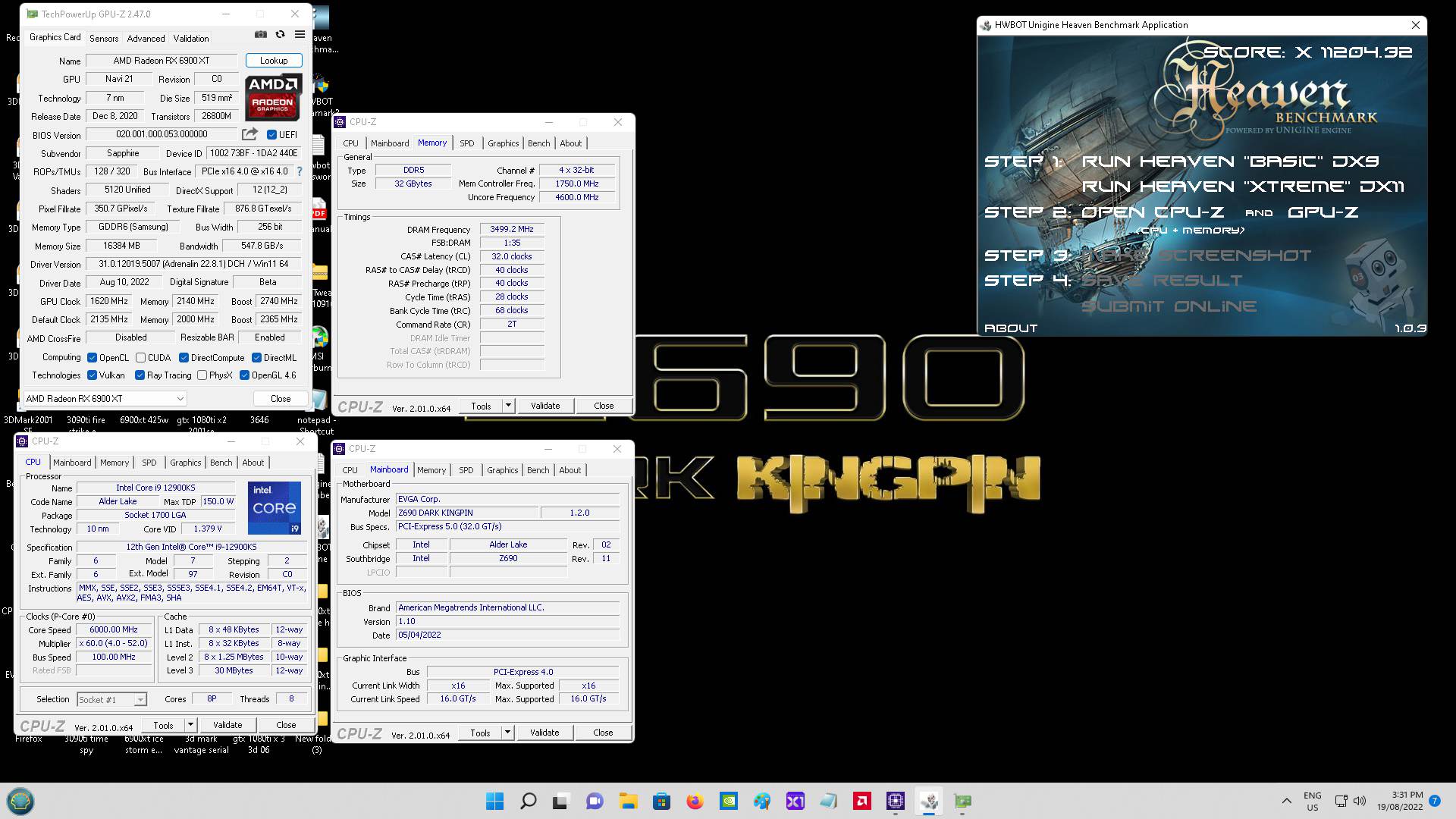Click About in the HWBOT Heaven window
This screenshot has width=1456, height=819.
1011,328
